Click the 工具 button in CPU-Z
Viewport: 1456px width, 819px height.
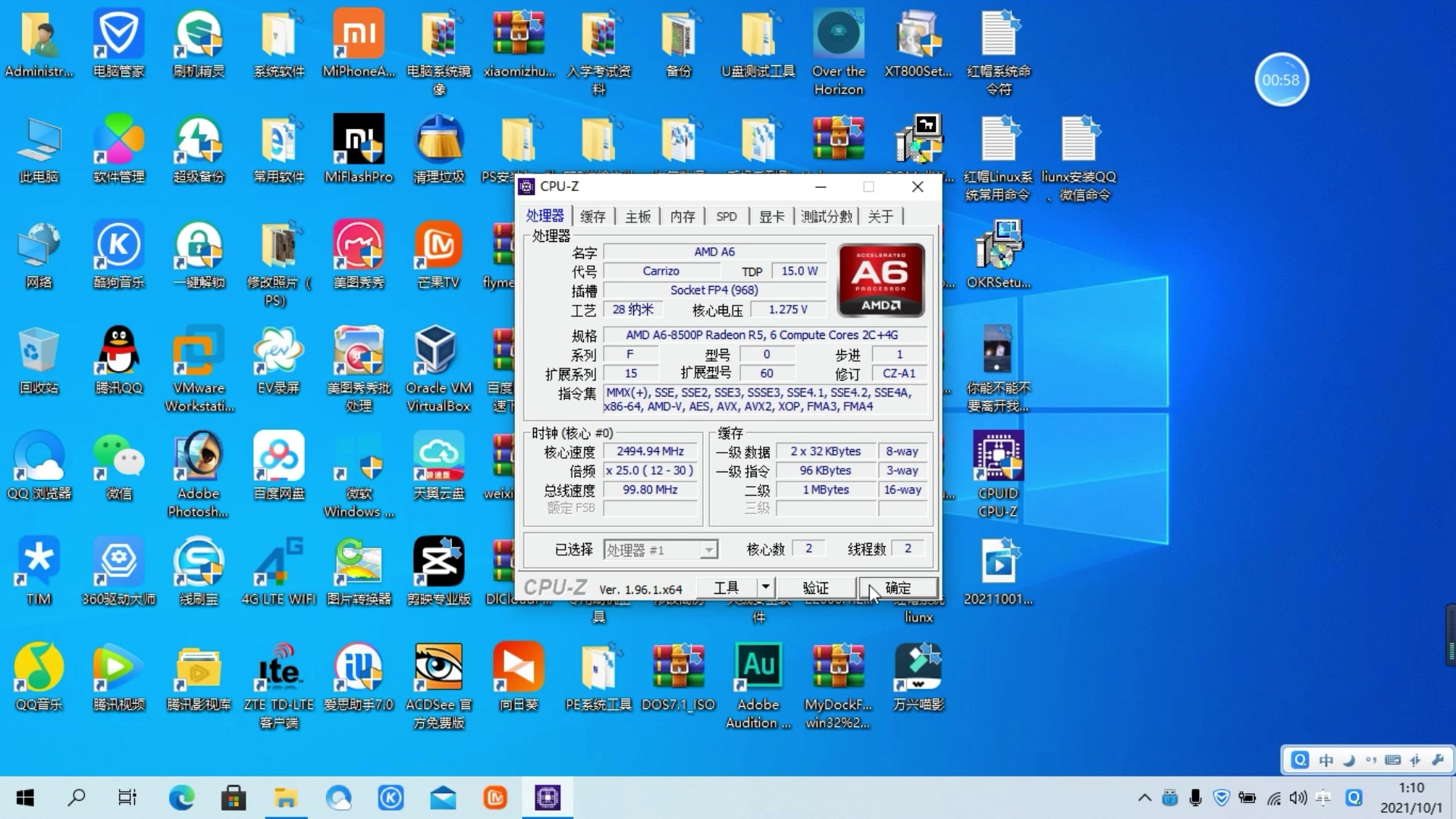(x=726, y=588)
